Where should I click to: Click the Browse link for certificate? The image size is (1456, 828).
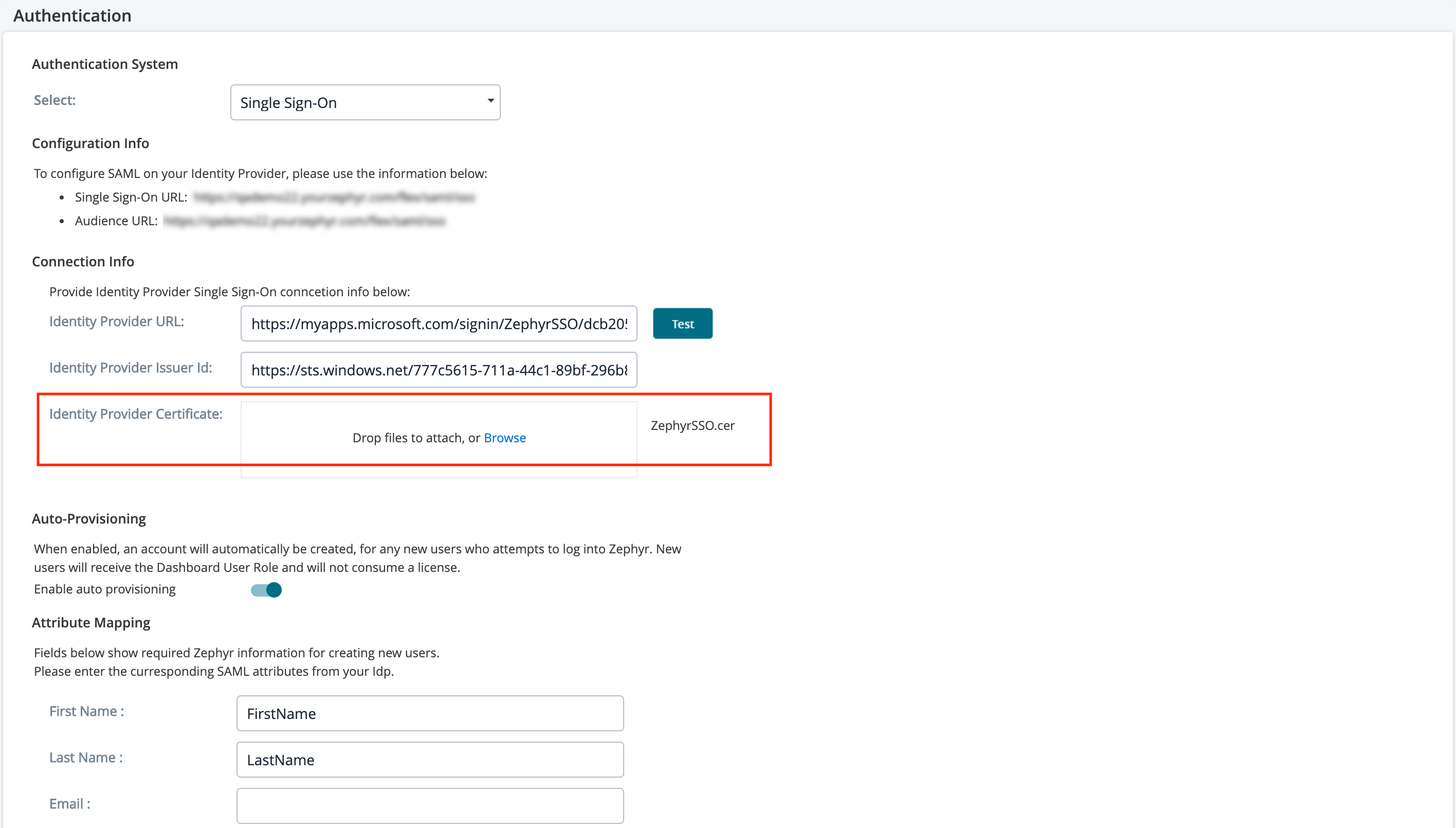tap(504, 438)
